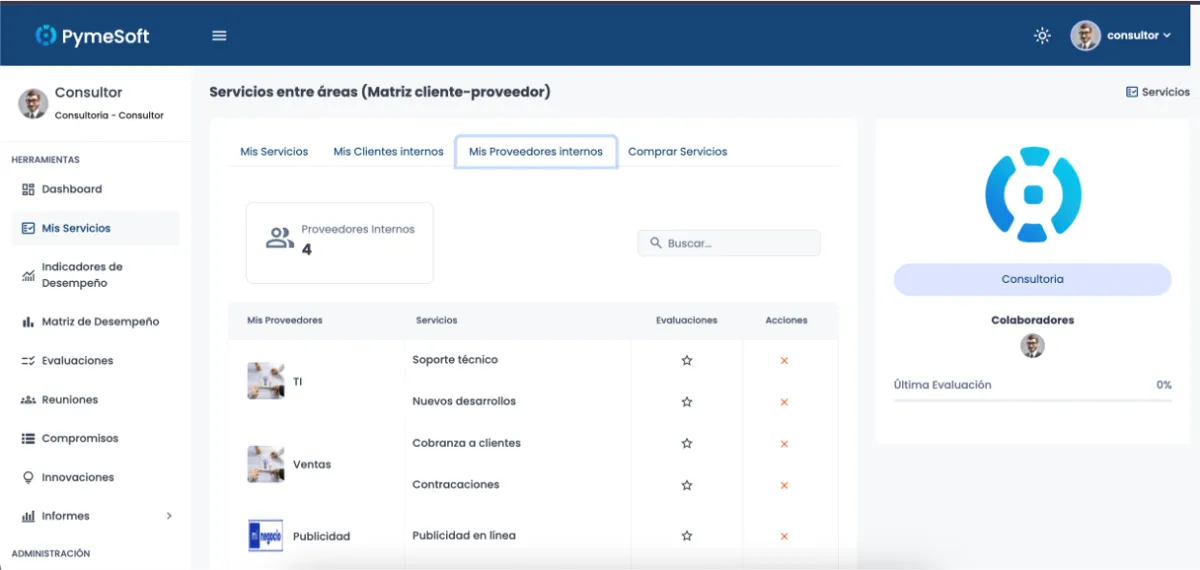The height and width of the screenshot is (570, 1200).
Task: Click the Matriz de Desempeño icon
Action: tap(28, 322)
